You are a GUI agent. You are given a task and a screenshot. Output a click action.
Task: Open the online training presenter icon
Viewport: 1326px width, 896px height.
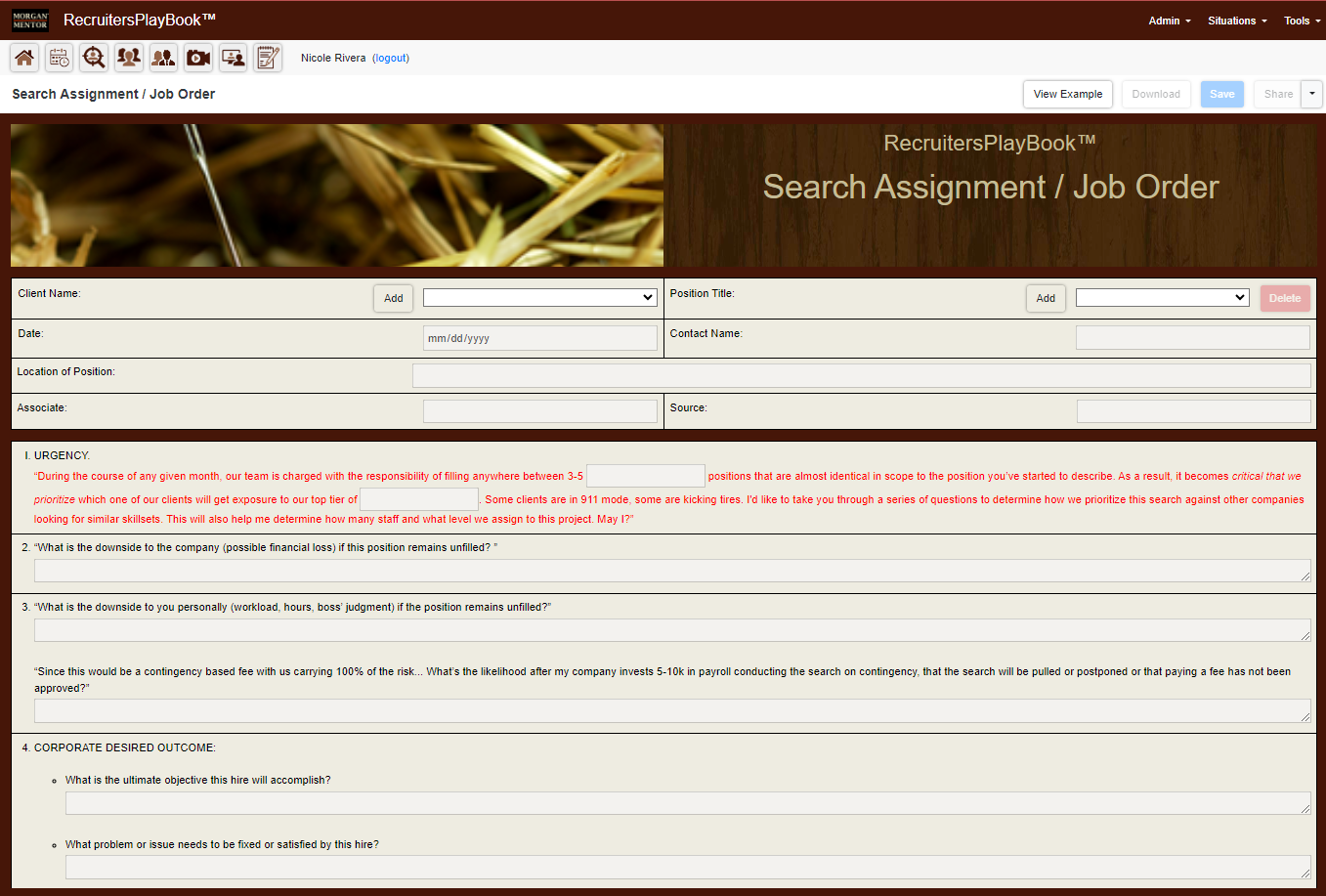tap(233, 58)
